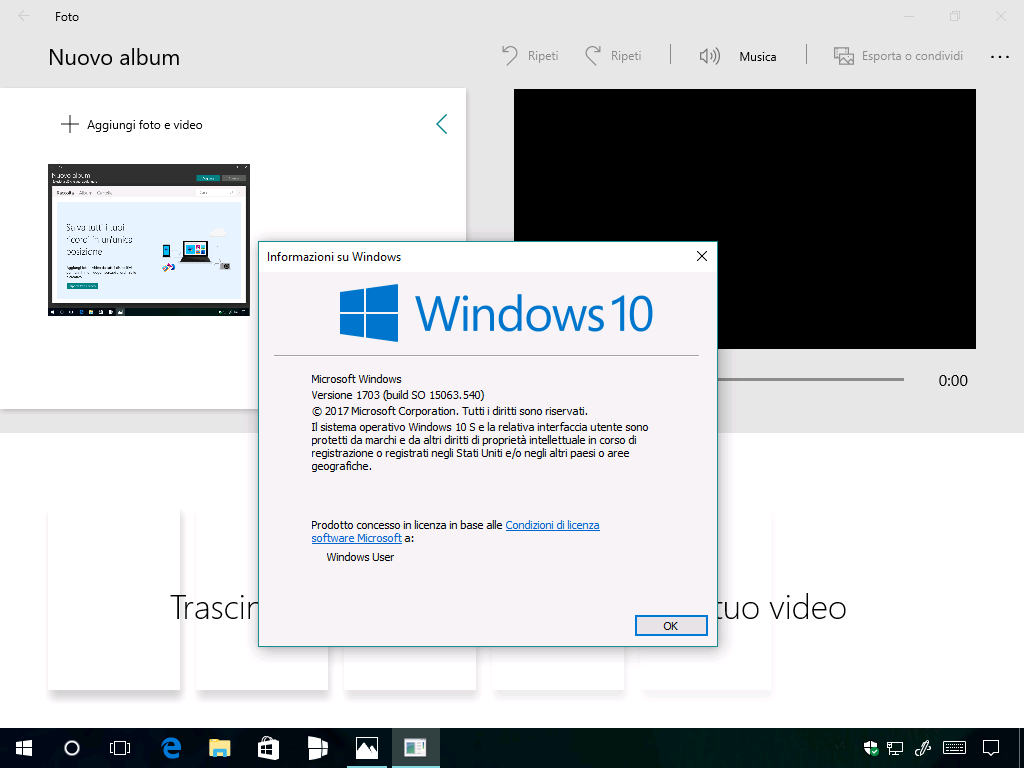
Task: Open the Windows Start menu
Action: coord(24,748)
